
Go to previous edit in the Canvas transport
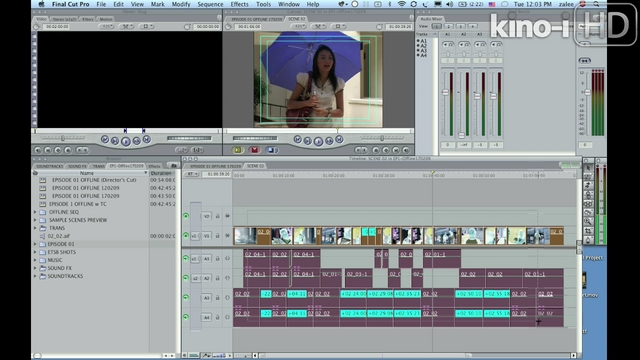(298, 140)
